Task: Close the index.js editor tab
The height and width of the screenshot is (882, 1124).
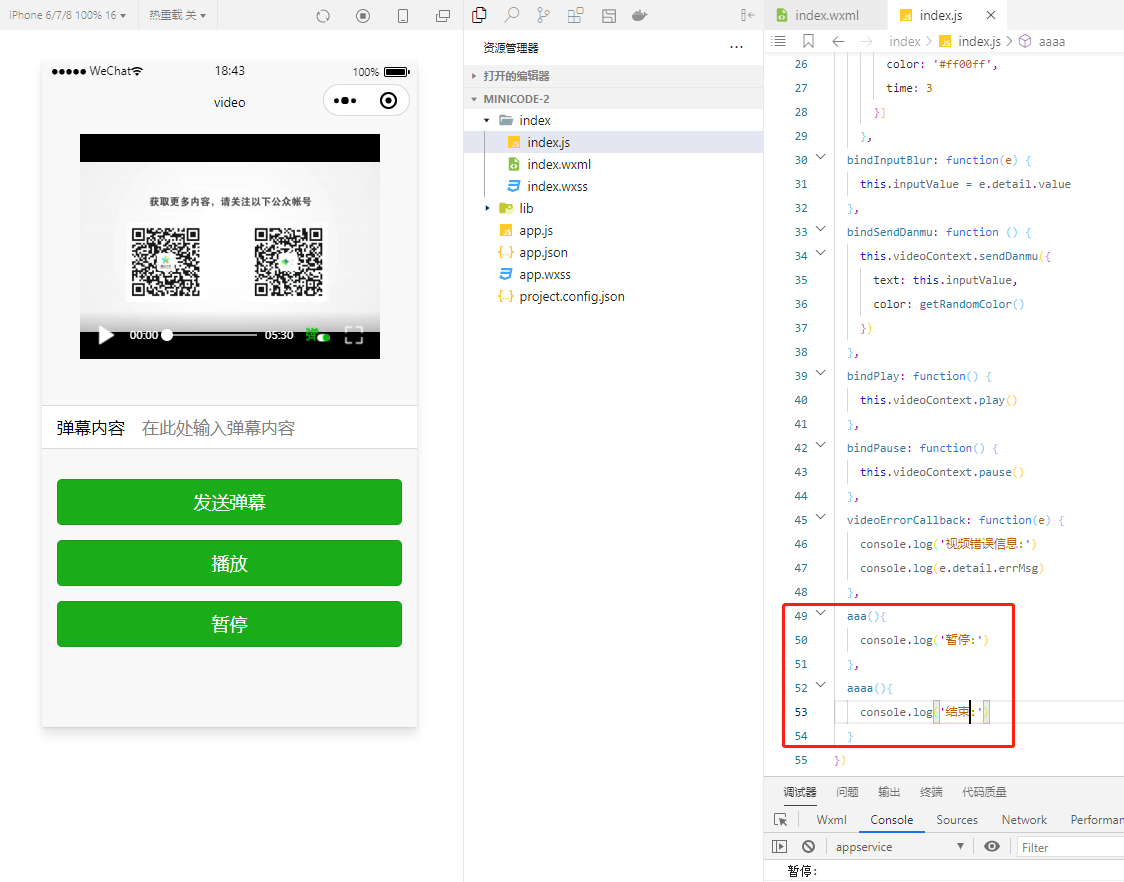Action: click(991, 15)
